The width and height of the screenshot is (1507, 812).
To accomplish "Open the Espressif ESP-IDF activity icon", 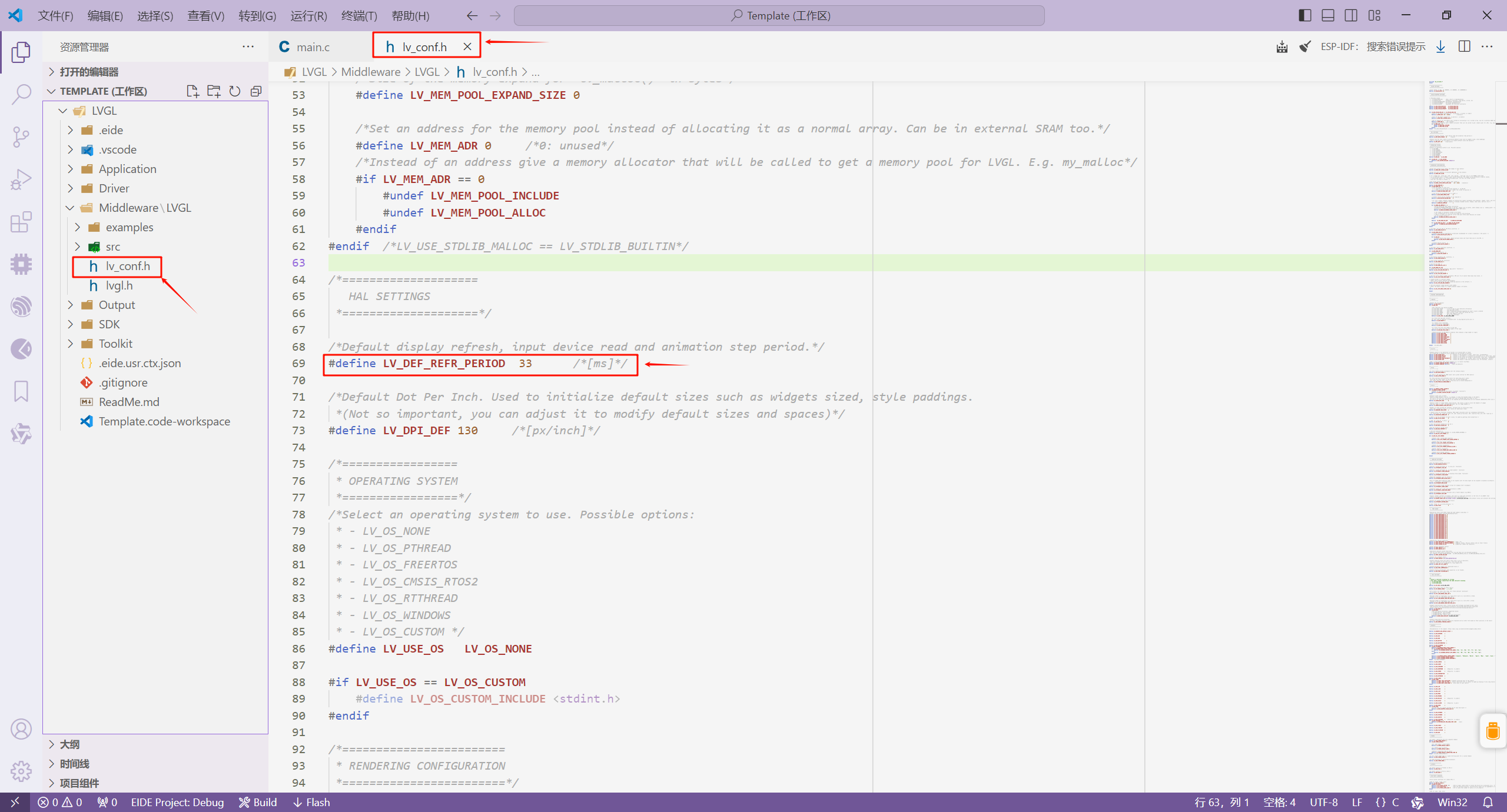I will [21, 307].
